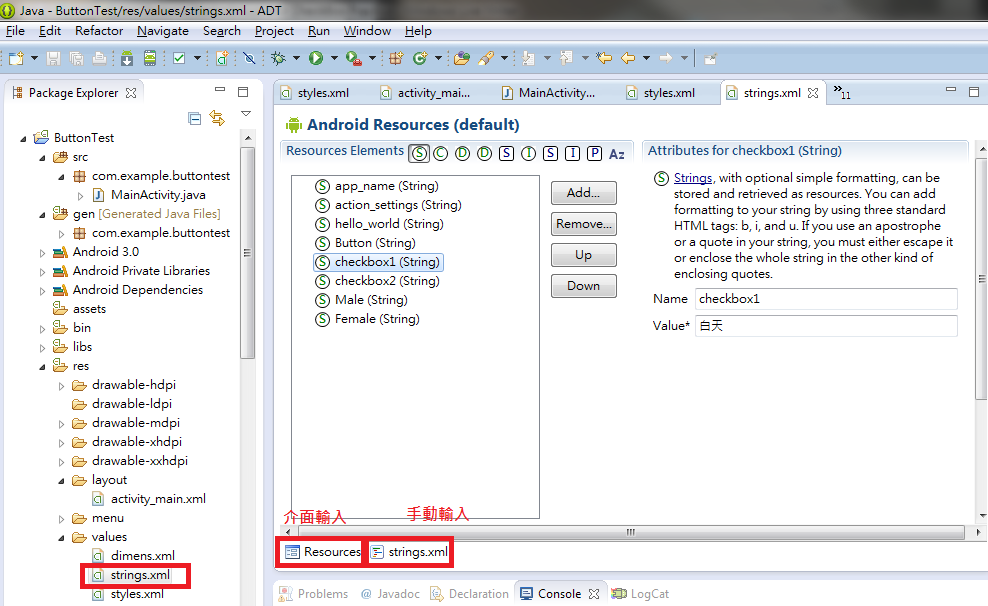
Task: Open the New file dropdown arrow
Action: [35, 59]
